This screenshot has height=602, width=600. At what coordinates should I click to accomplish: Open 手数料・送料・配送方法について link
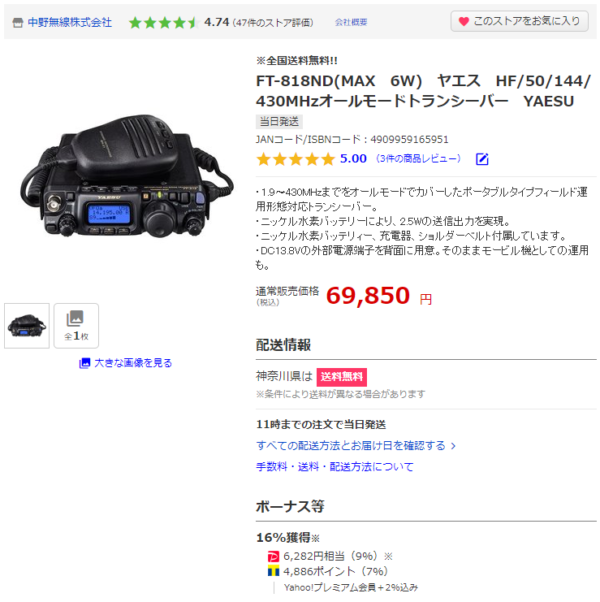tap(335, 467)
